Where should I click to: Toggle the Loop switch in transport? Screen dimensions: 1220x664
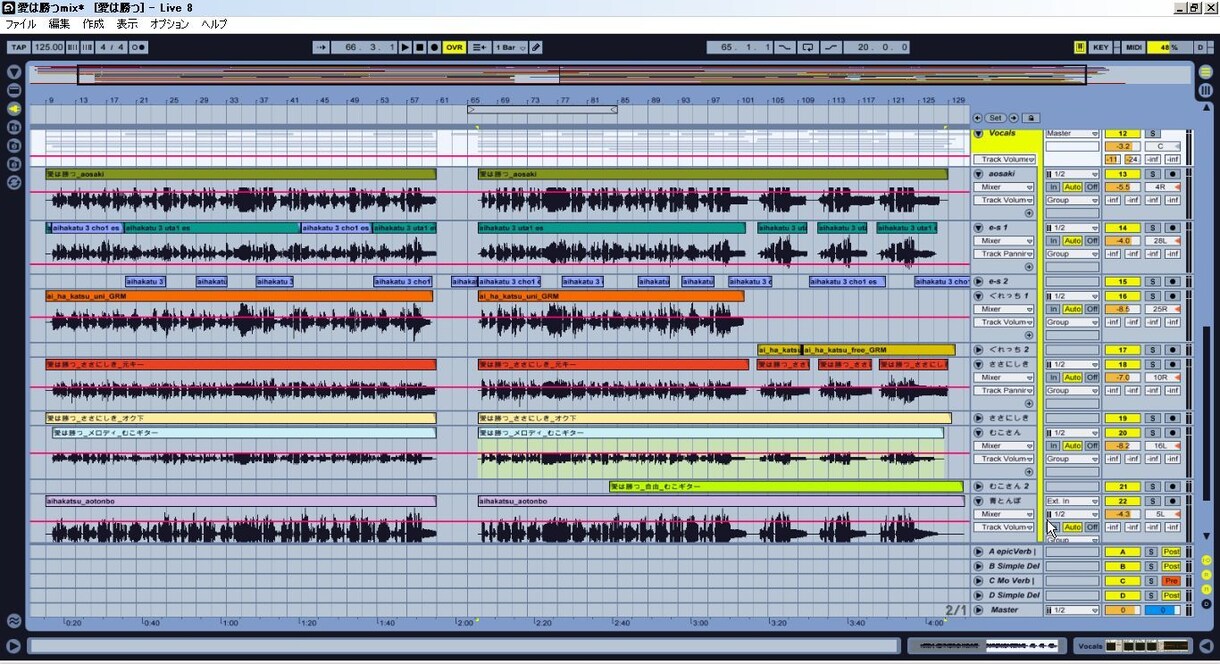808,47
